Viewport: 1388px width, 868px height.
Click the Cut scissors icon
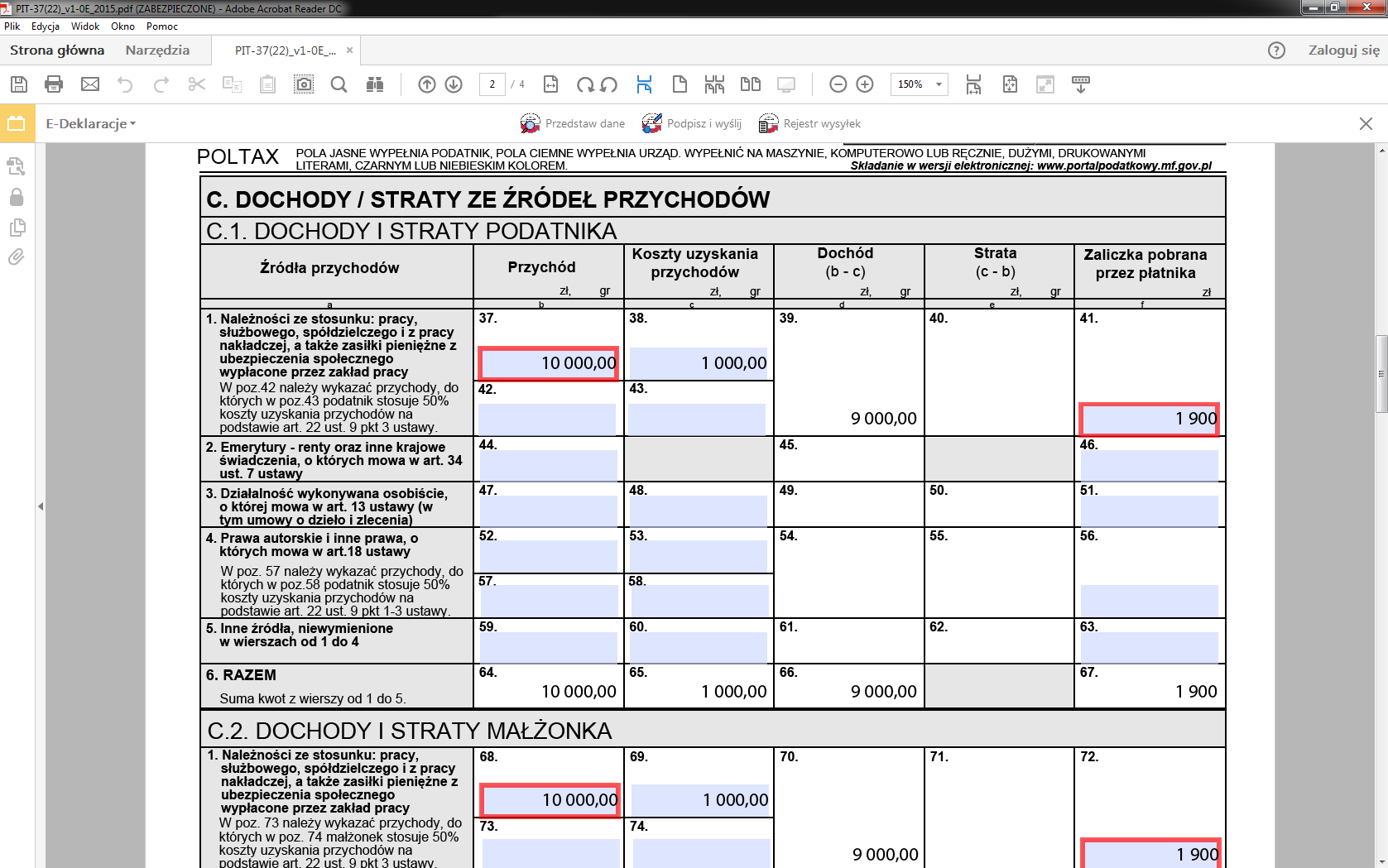pos(196,84)
